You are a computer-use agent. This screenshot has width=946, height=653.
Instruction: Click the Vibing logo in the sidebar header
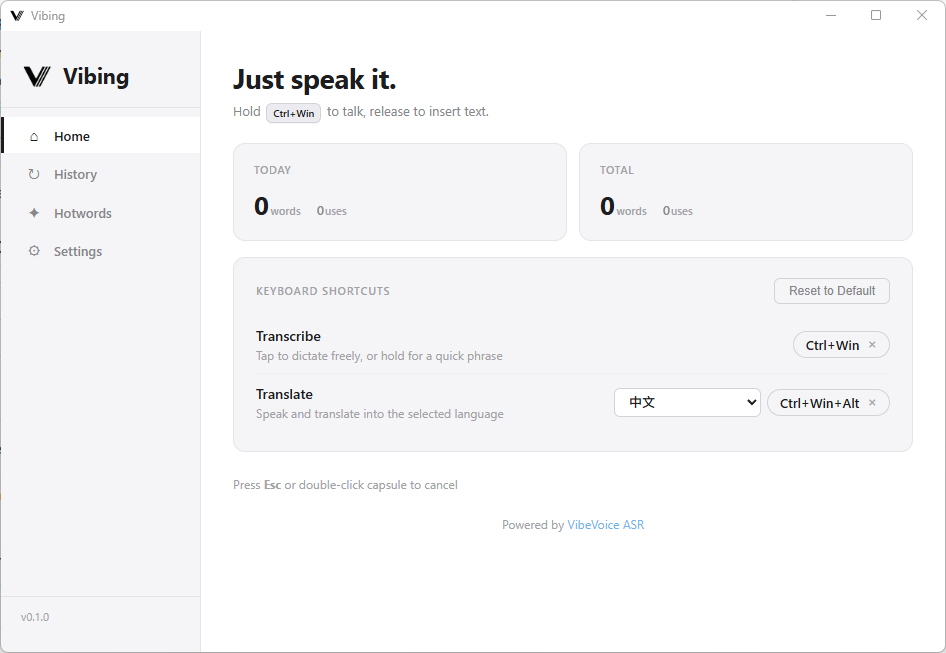tap(37, 77)
